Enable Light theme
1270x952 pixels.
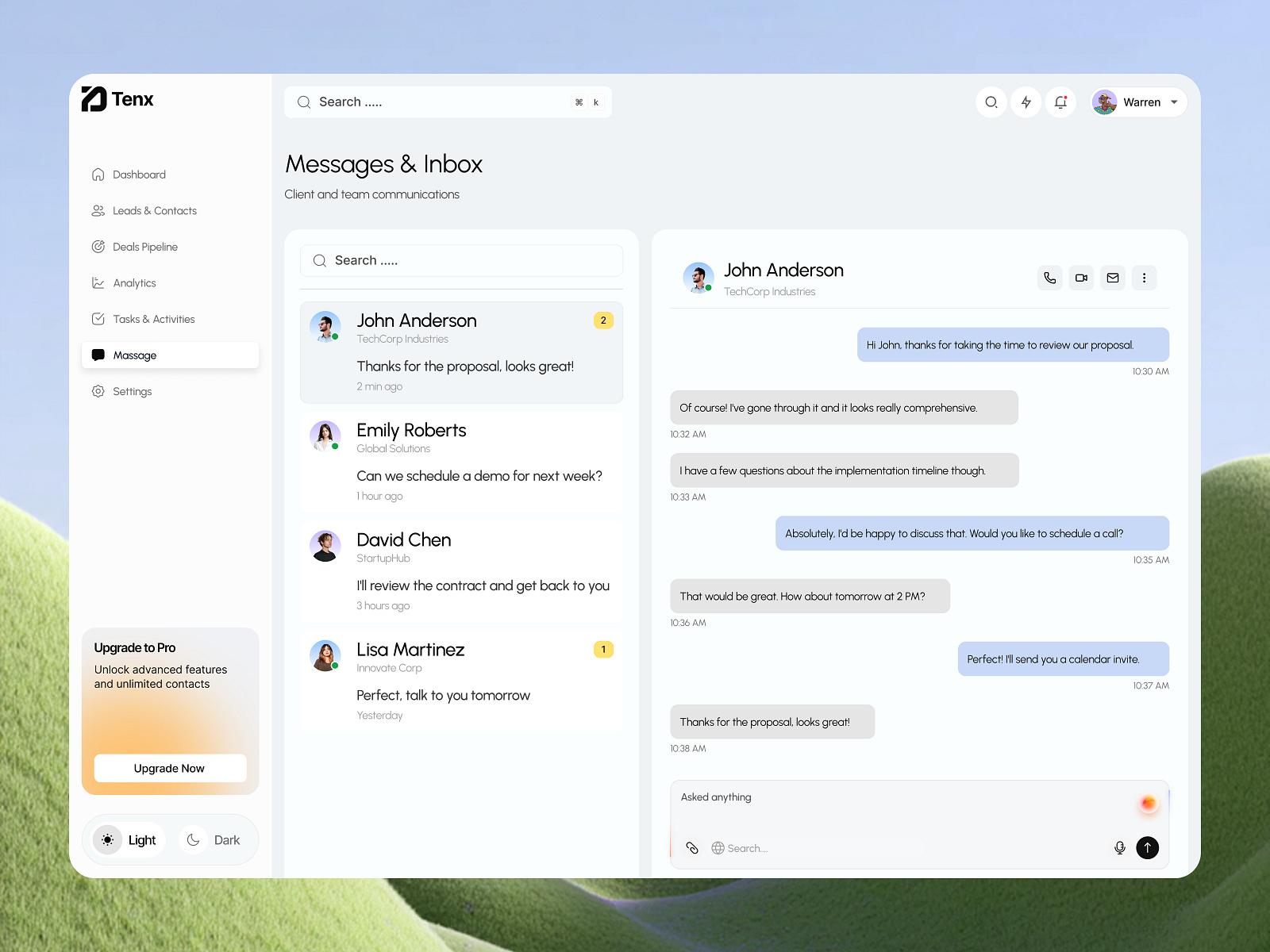pyautogui.click(x=125, y=839)
